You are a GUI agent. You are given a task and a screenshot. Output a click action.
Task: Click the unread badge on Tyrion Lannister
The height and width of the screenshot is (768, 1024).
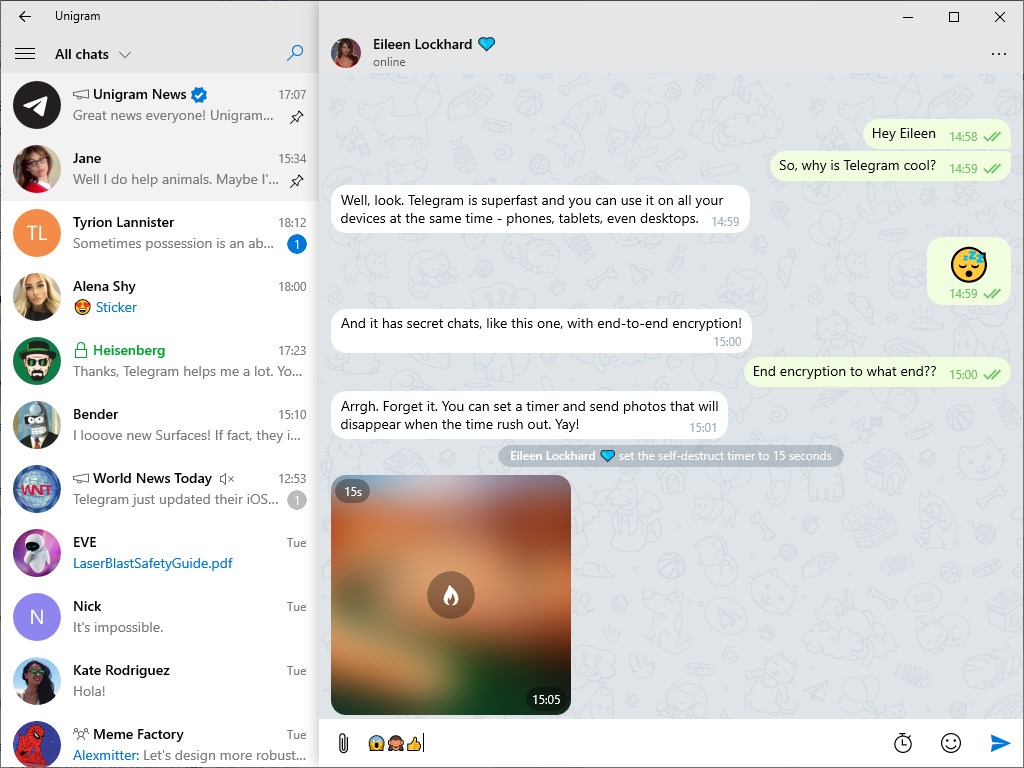297,244
